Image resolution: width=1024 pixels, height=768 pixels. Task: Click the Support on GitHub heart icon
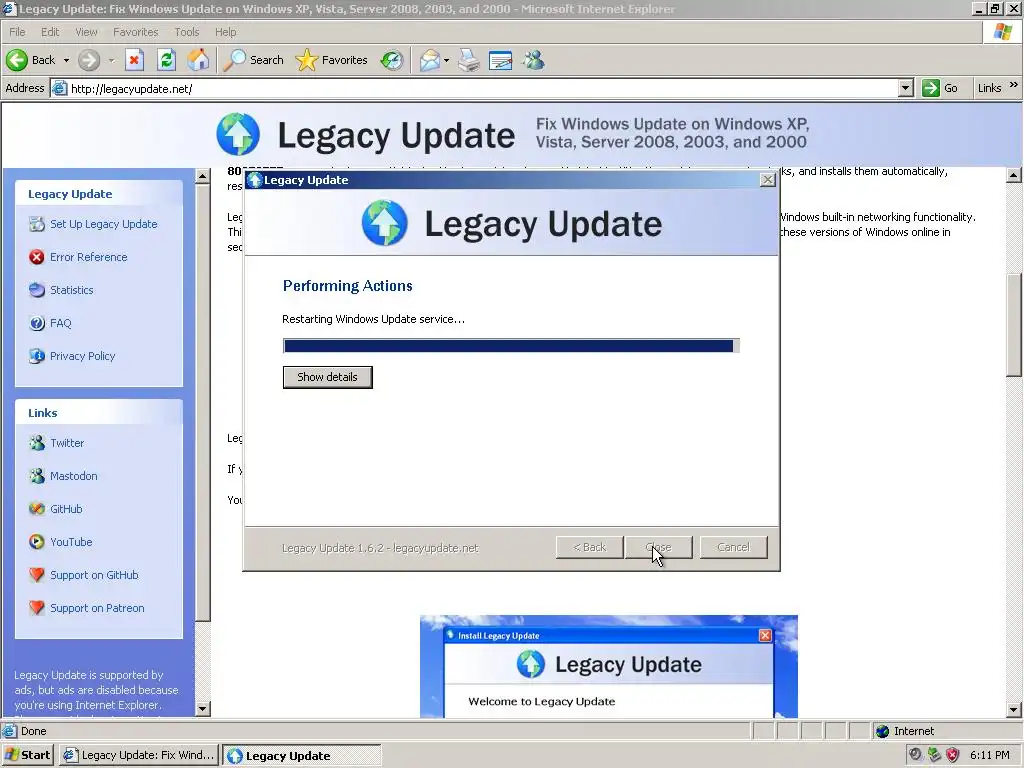pyautogui.click(x=37, y=575)
